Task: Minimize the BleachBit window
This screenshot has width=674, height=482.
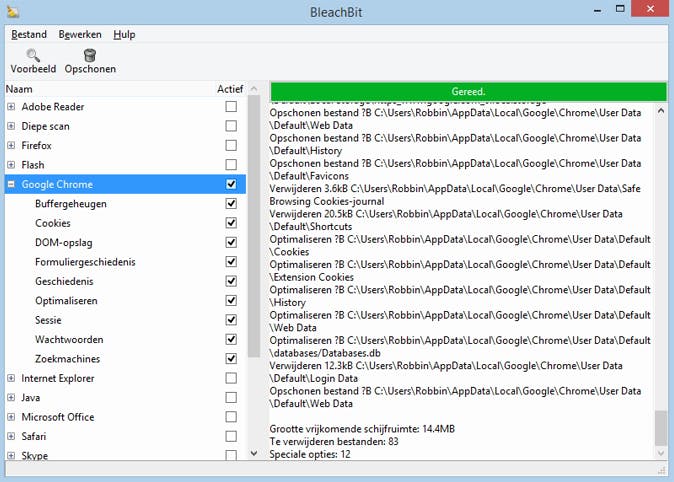Action: tap(597, 9)
